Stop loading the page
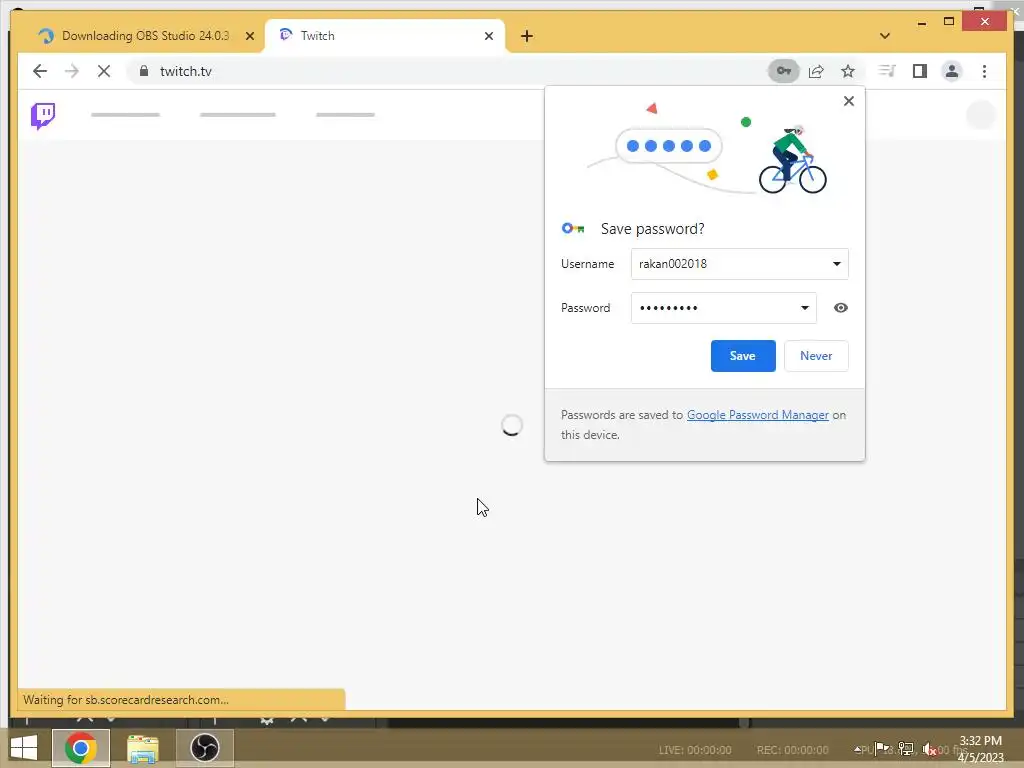This screenshot has height=768, width=1024. 104,71
